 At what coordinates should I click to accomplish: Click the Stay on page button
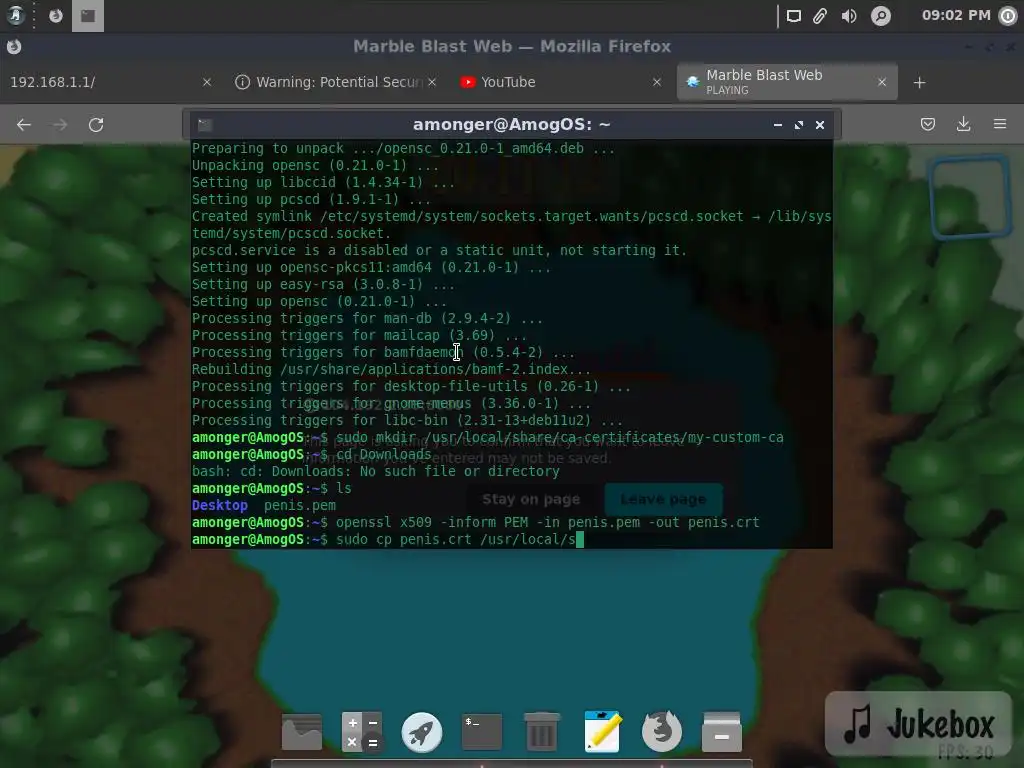click(531, 500)
